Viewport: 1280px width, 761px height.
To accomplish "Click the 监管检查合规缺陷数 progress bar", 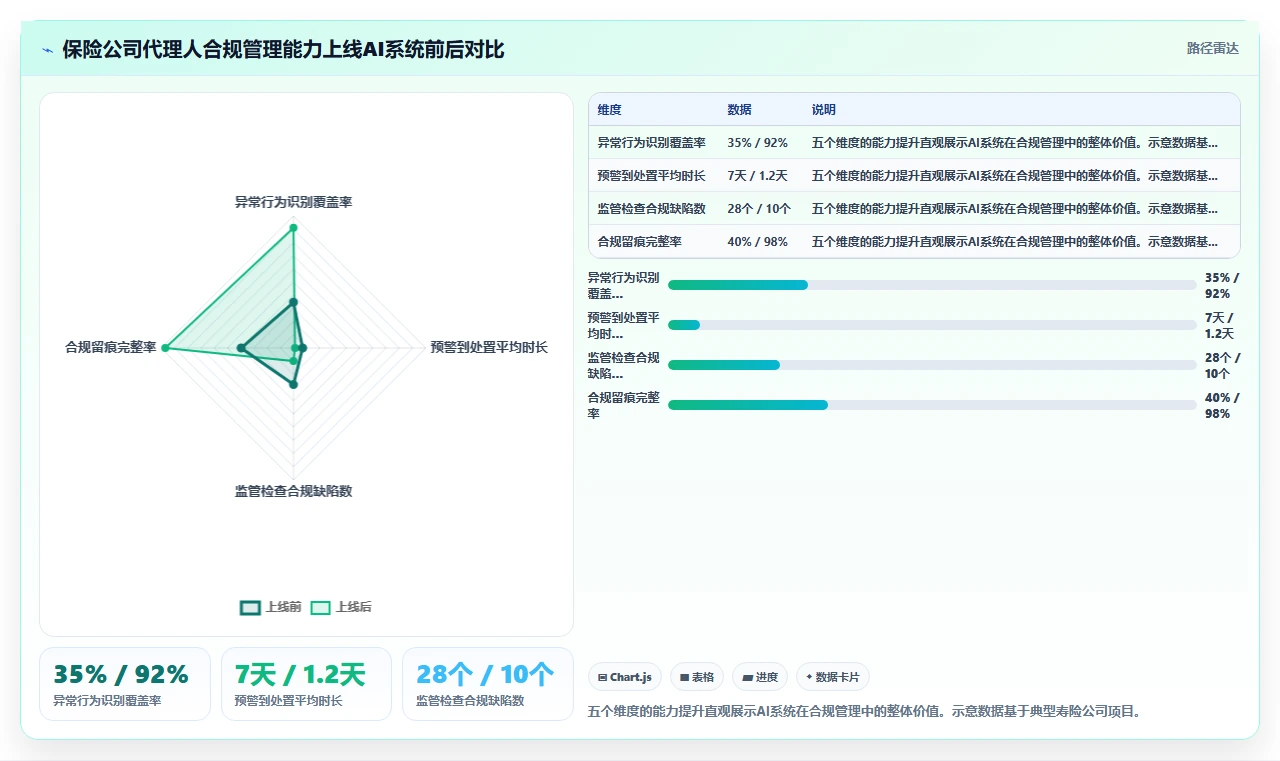I will (x=932, y=365).
